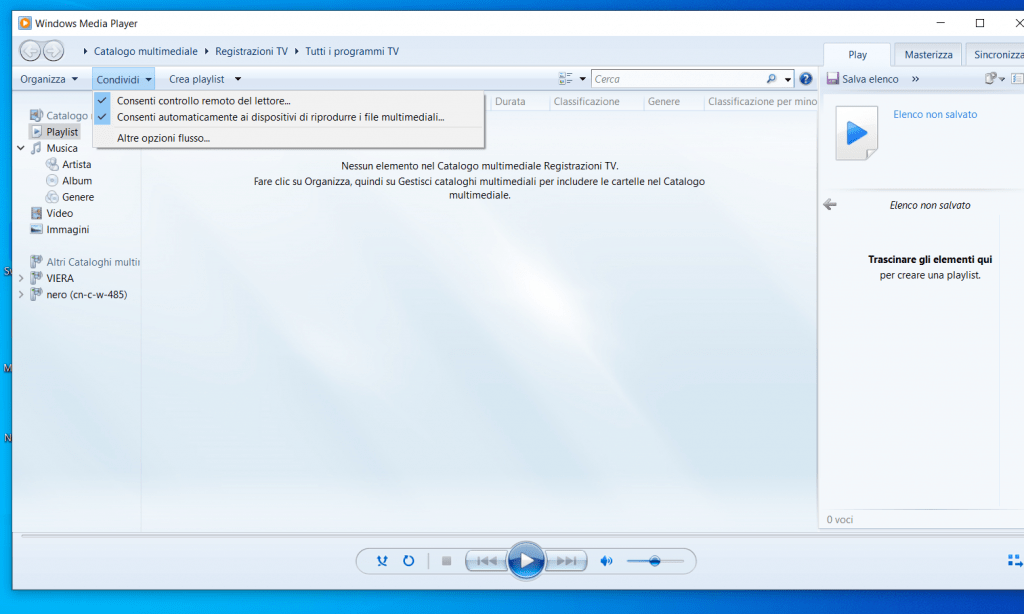Screen dimensions: 1024x614
Task: Focus the Cerca search field
Action: [x=679, y=79]
